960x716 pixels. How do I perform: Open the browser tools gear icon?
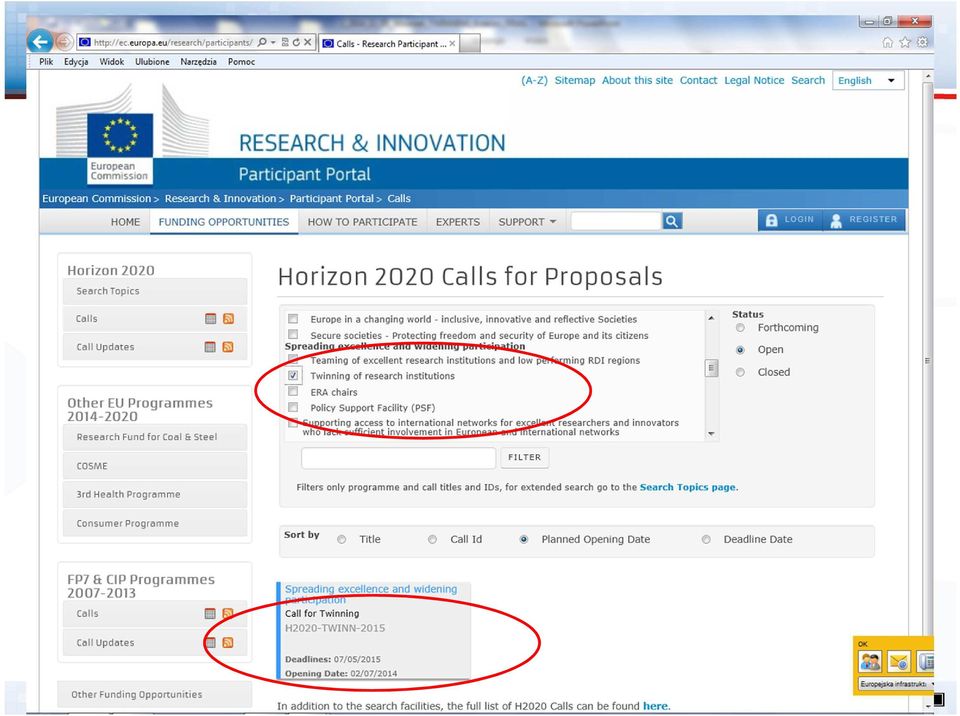pyautogui.click(x=922, y=42)
